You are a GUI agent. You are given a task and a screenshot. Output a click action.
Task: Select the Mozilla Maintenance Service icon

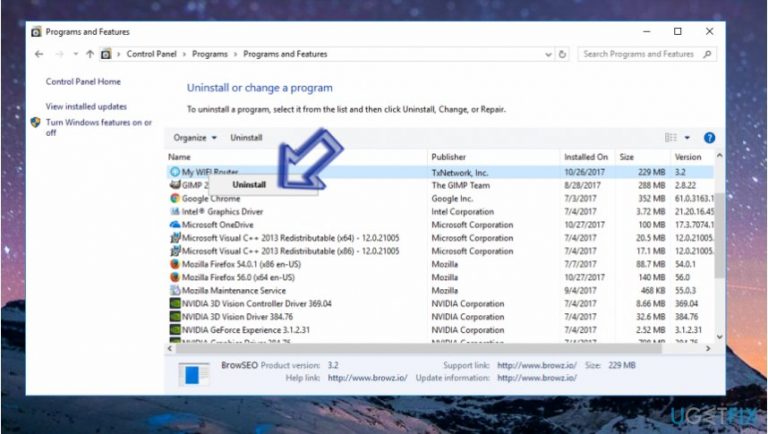pos(175,290)
